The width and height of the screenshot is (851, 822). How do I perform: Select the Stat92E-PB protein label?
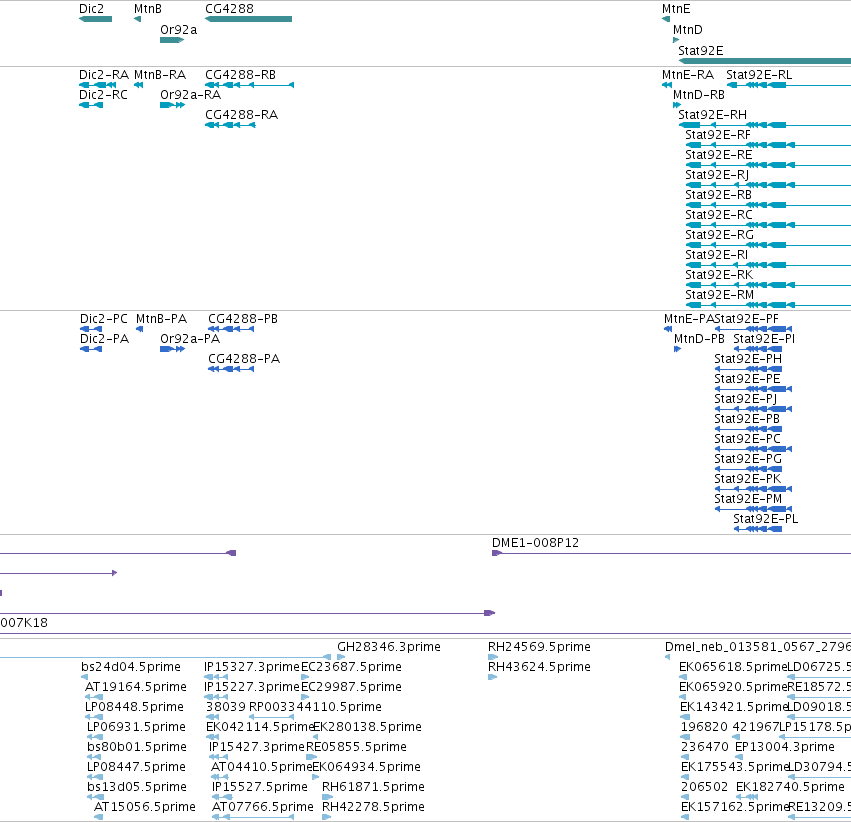747,419
